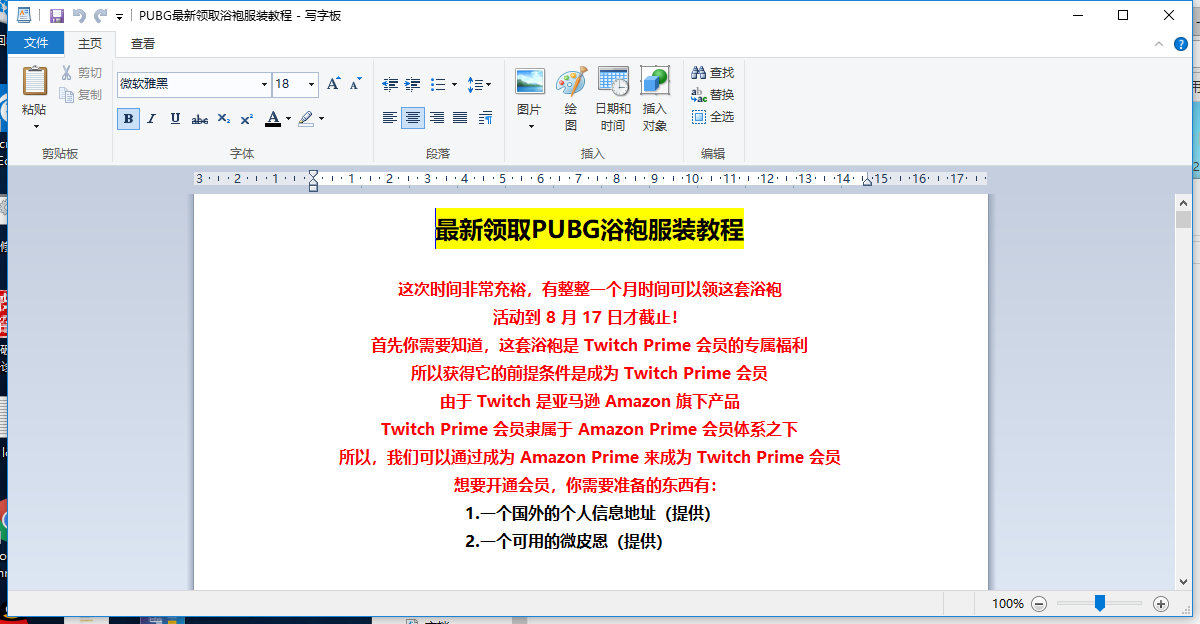Image resolution: width=1200 pixels, height=624 pixels.
Task: Save the document from the quick access toolbar
Action: 56,15
